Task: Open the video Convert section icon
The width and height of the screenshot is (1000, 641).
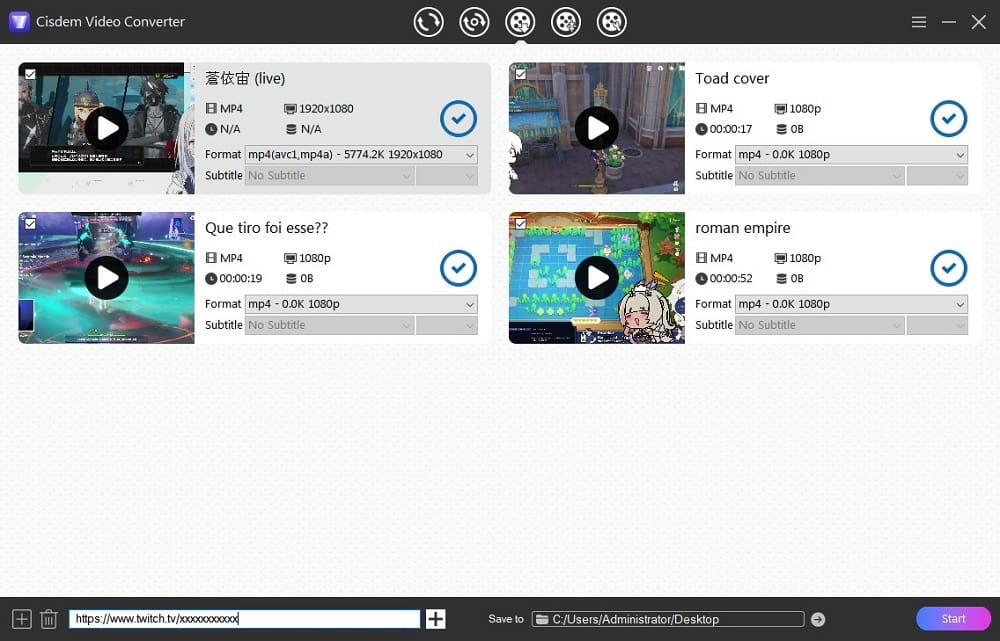Action: pos(428,21)
